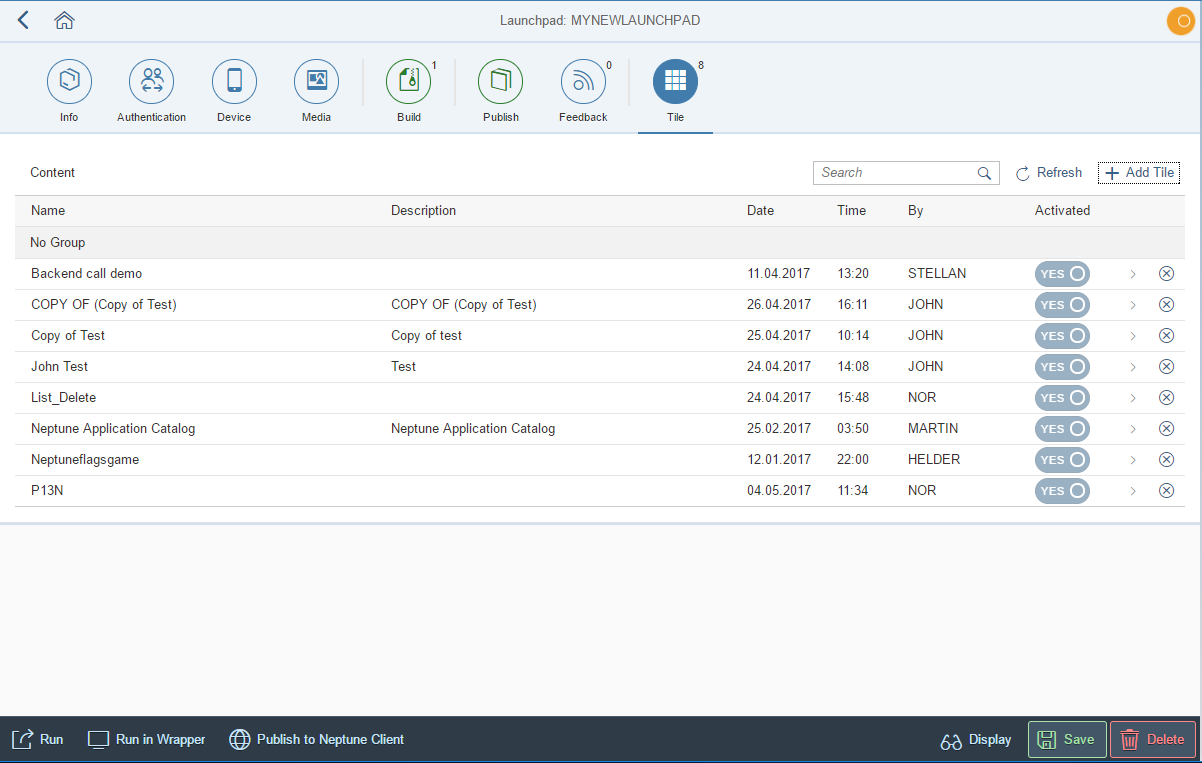Open details chevron for Neptuneflagsgame

click(x=1133, y=460)
